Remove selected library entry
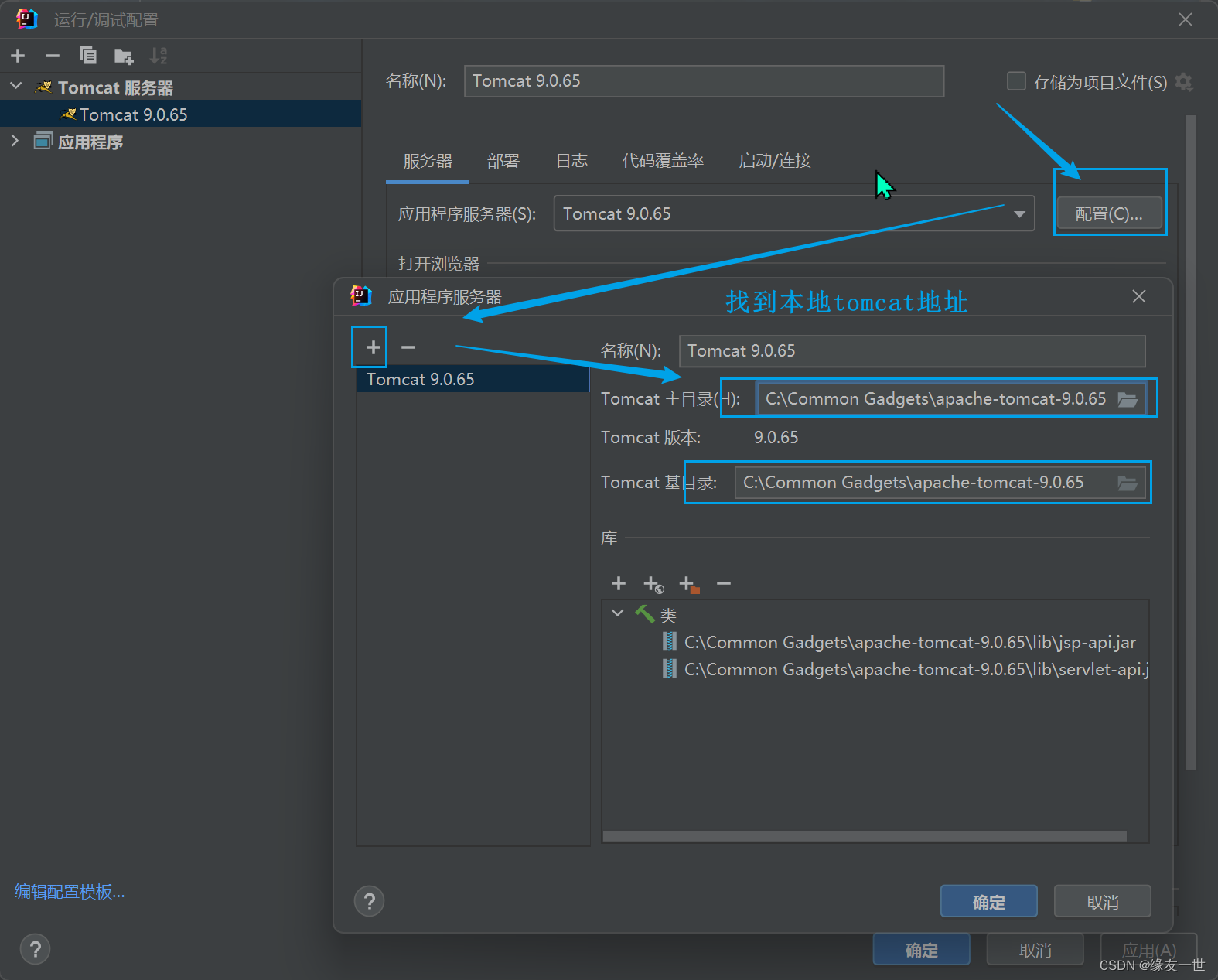Screen dimensions: 1218x980 724,583
